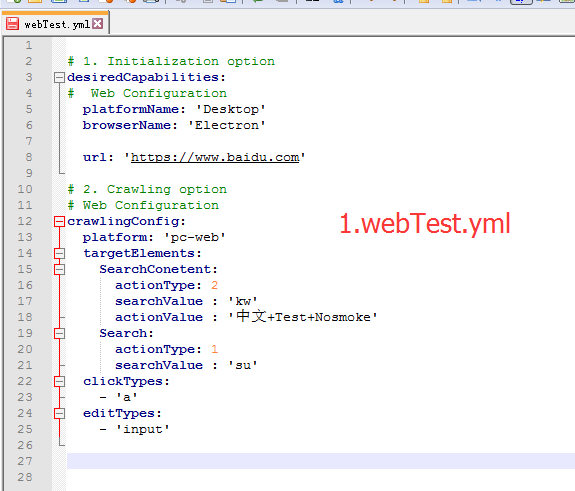
Task: Click the '# 1. Initialization option' comment
Action: pyautogui.click(x=171, y=61)
